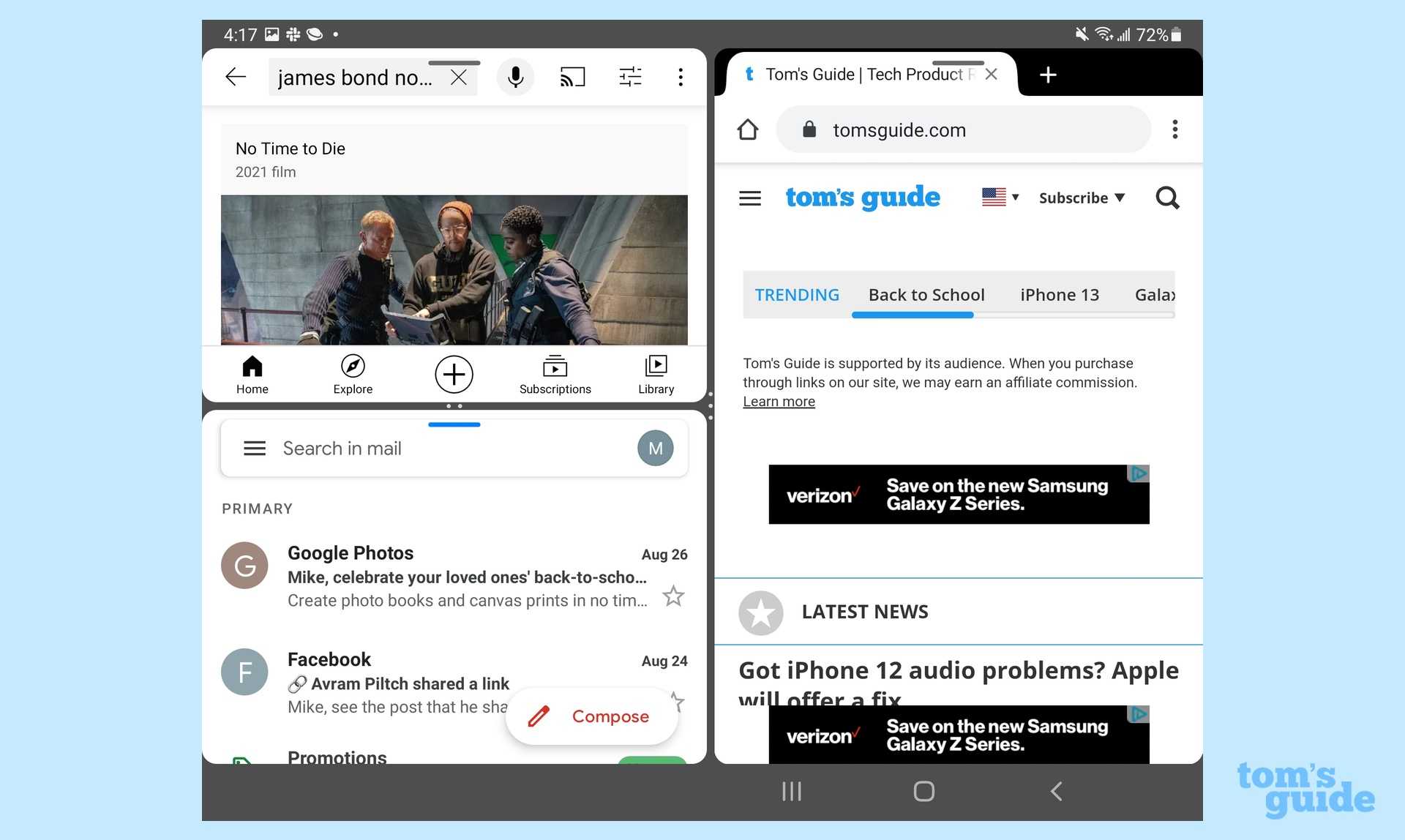Open YouTube search filters icon
Screen dimensions: 1405x840
click(629, 77)
